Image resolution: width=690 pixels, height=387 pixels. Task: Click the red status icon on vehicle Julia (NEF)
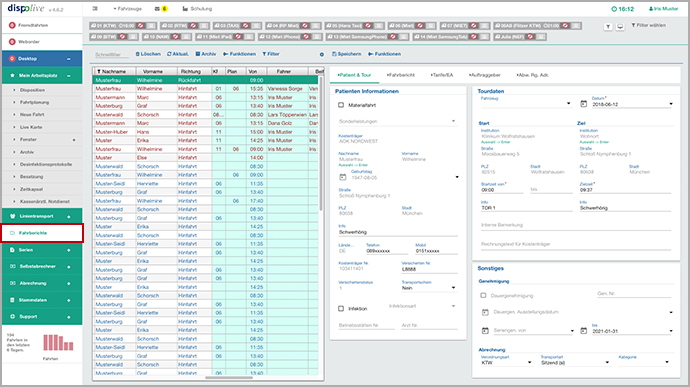click(x=530, y=37)
